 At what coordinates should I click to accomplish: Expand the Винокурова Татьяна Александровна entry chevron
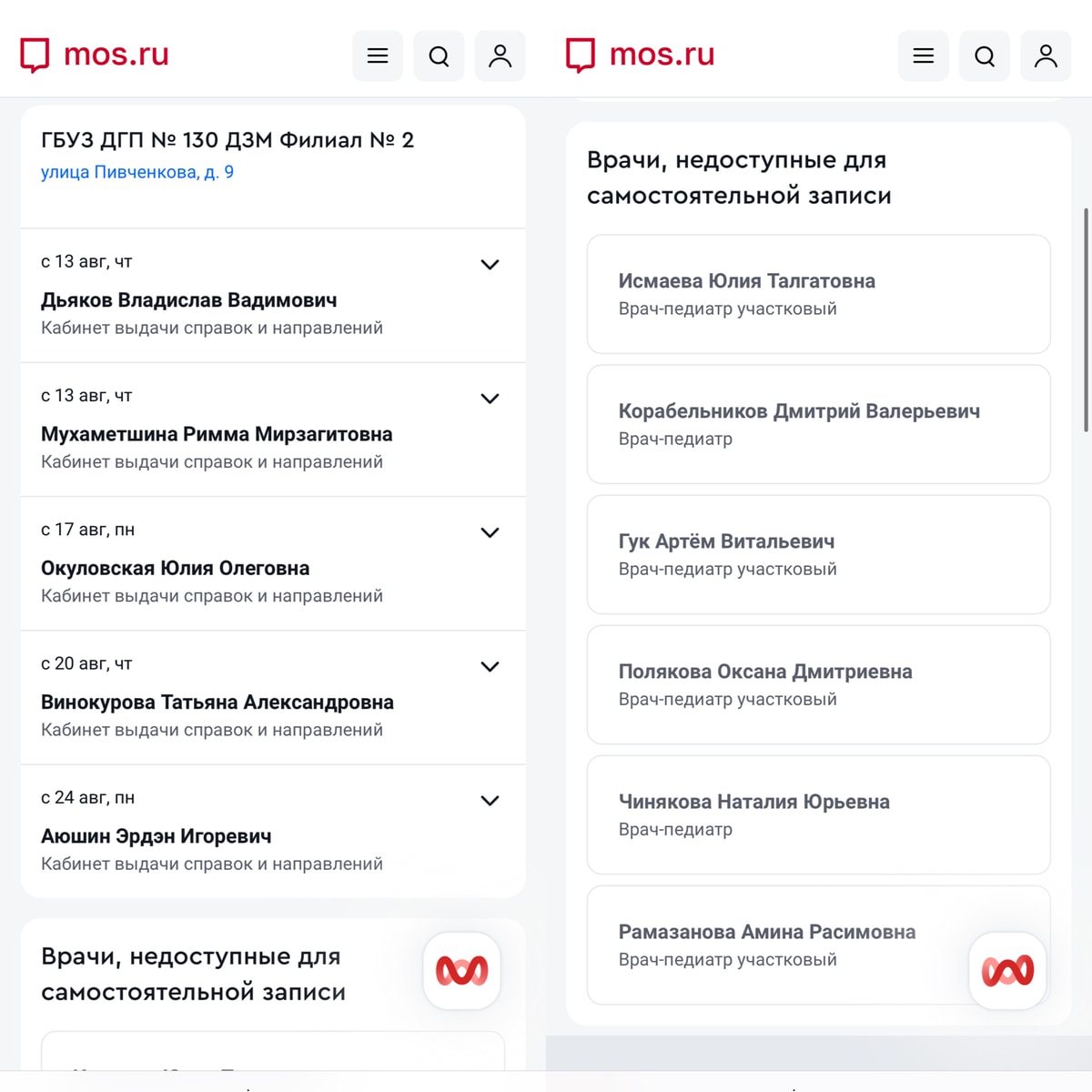[490, 666]
